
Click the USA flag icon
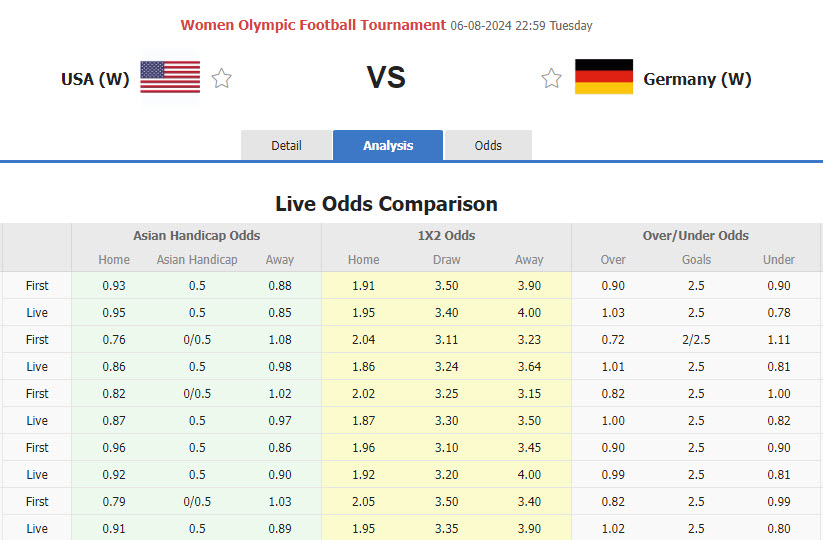coord(169,77)
